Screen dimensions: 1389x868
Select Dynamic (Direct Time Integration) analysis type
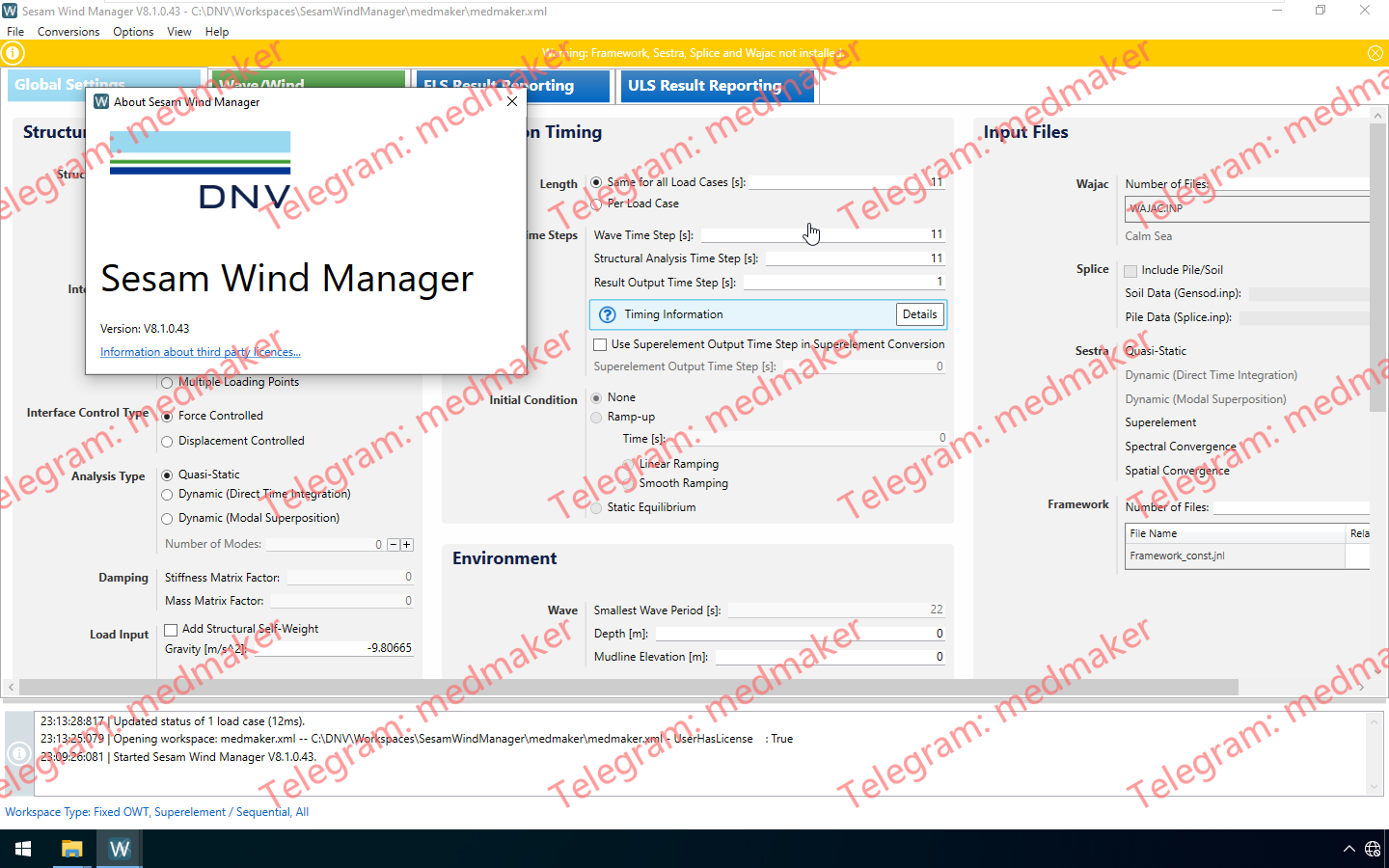(167, 494)
